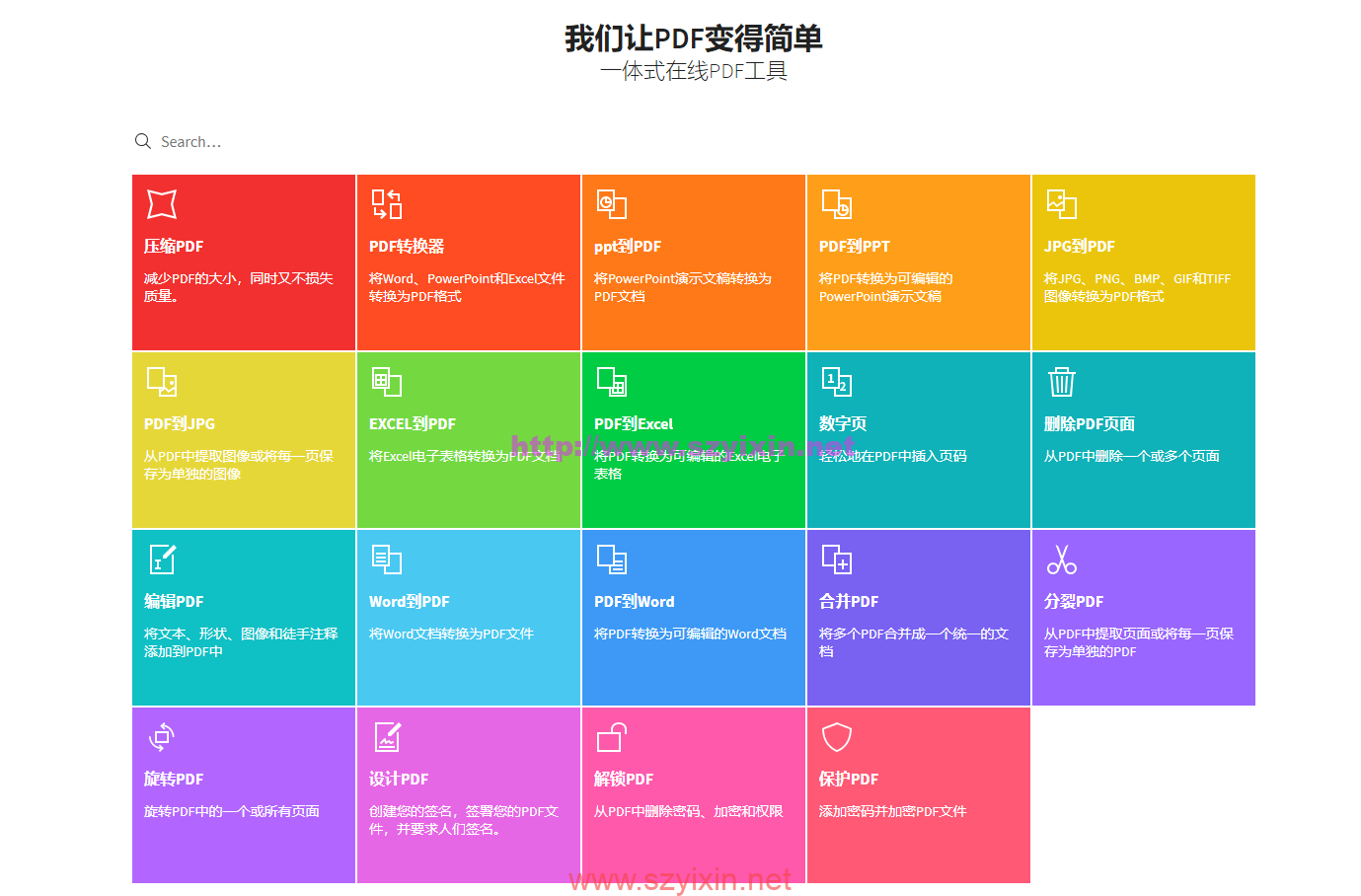The height and width of the screenshot is (896, 1361).
Task: Focus the Search... input field
Action: click(x=693, y=141)
